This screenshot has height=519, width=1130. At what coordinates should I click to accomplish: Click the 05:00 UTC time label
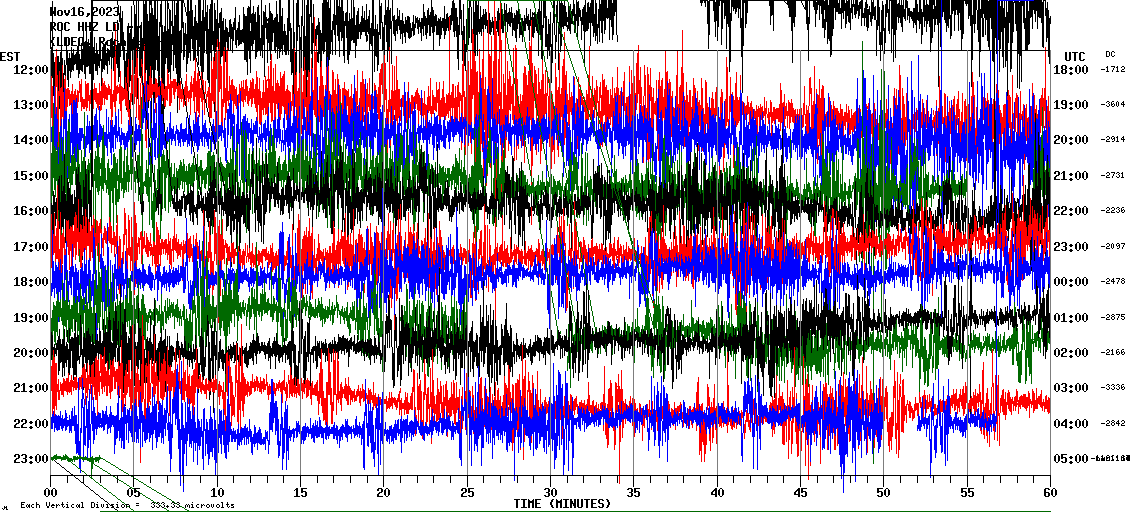pos(1071,459)
